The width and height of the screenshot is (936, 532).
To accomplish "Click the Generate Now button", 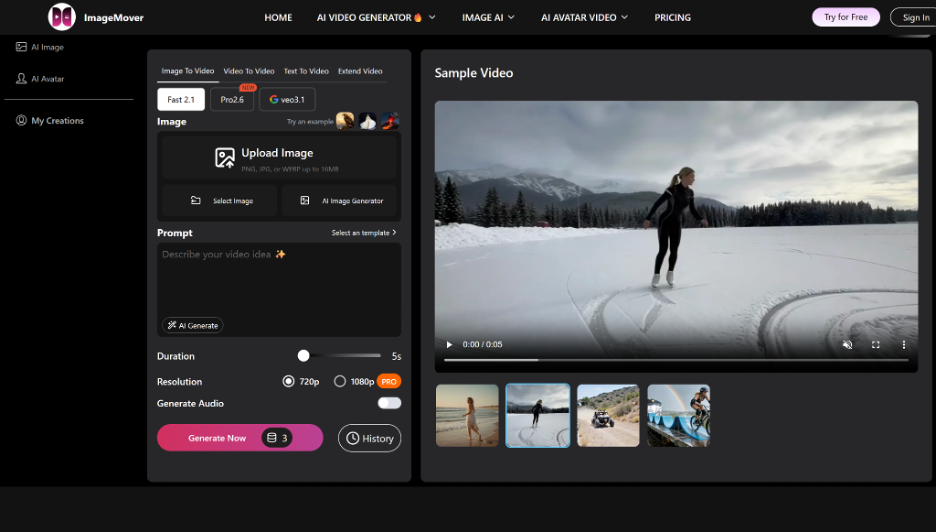I will pyautogui.click(x=240, y=438).
